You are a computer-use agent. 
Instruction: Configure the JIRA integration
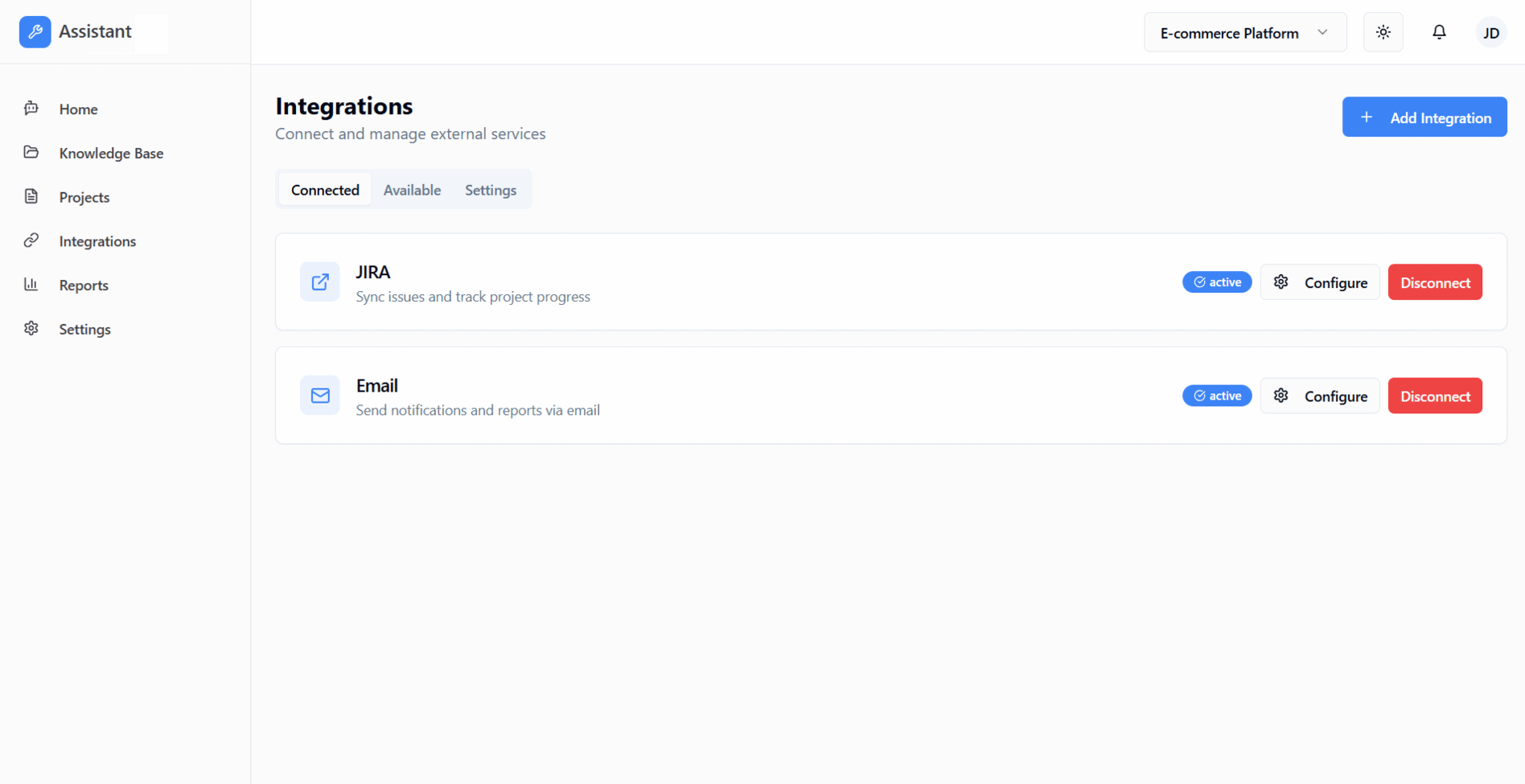coord(1320,282)
